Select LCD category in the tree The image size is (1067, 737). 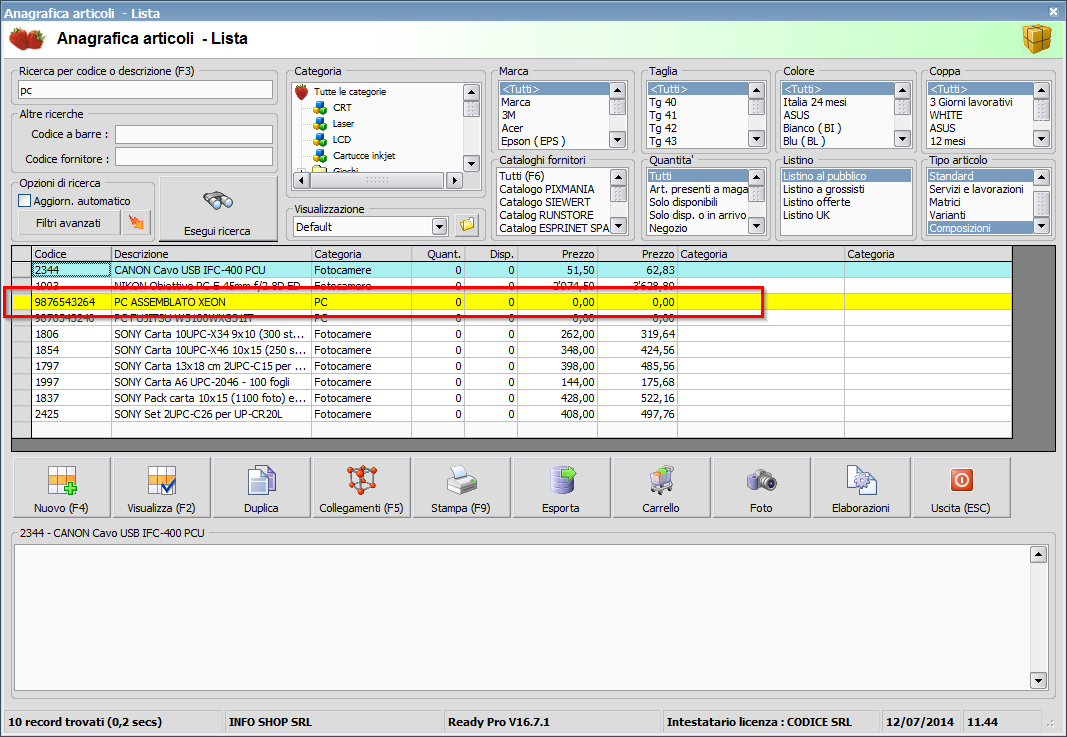pyautogui.click(x=342, y=140)
